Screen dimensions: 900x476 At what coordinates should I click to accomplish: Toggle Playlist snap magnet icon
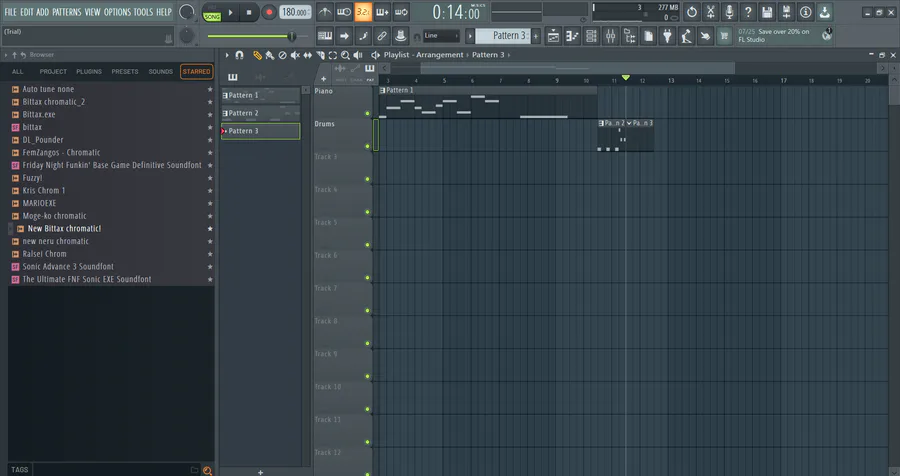point(239,55)
